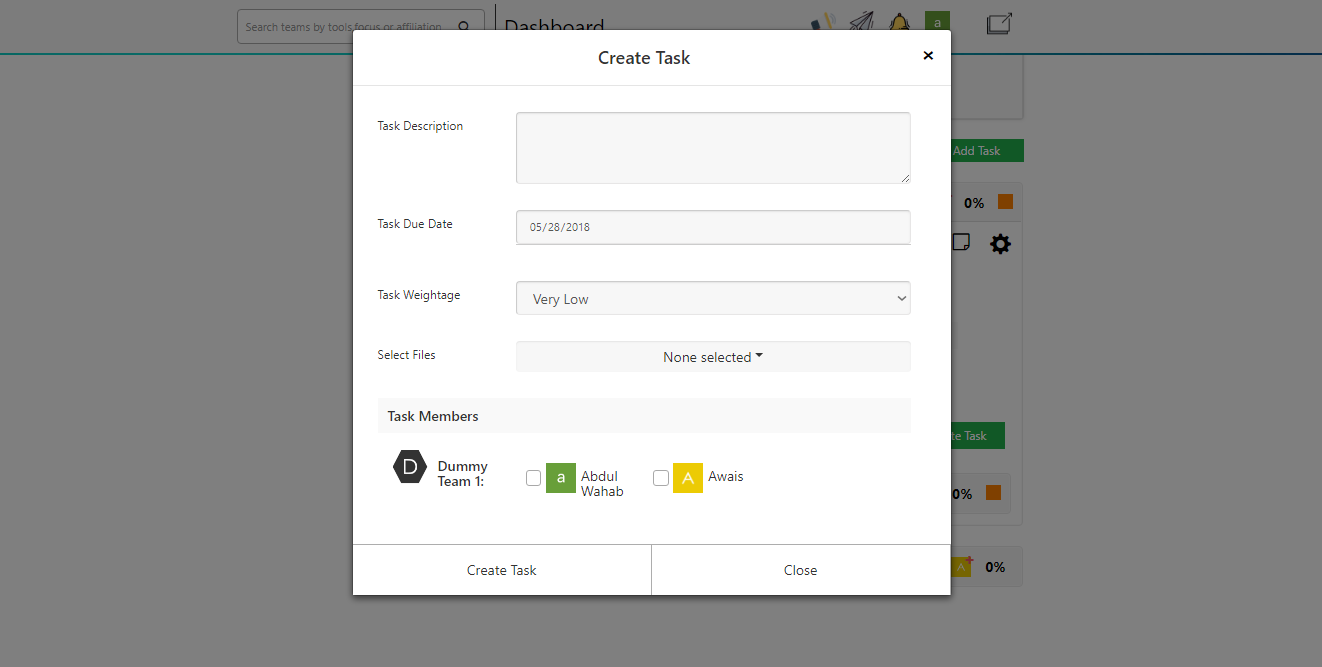Click the green user avatar in header
Screen dimensions: 1322x667
coord(937,21)
